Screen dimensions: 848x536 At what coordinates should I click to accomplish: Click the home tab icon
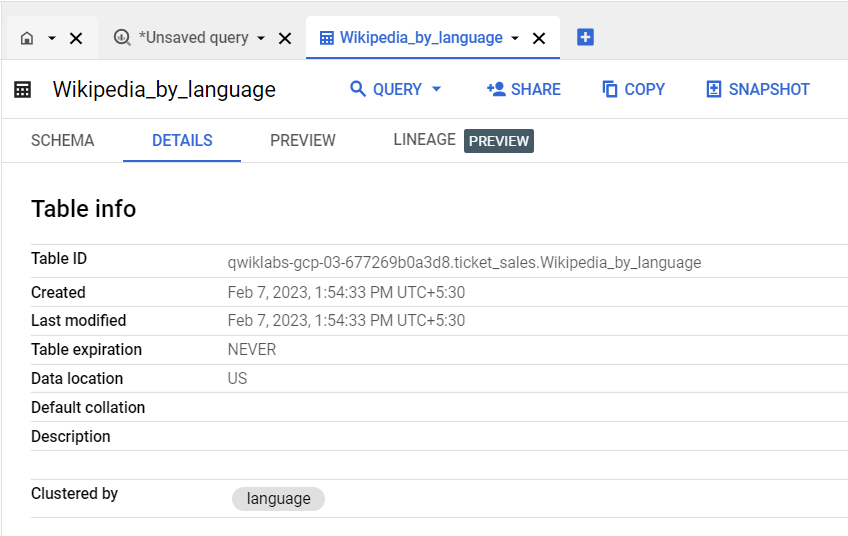(26, 38)
